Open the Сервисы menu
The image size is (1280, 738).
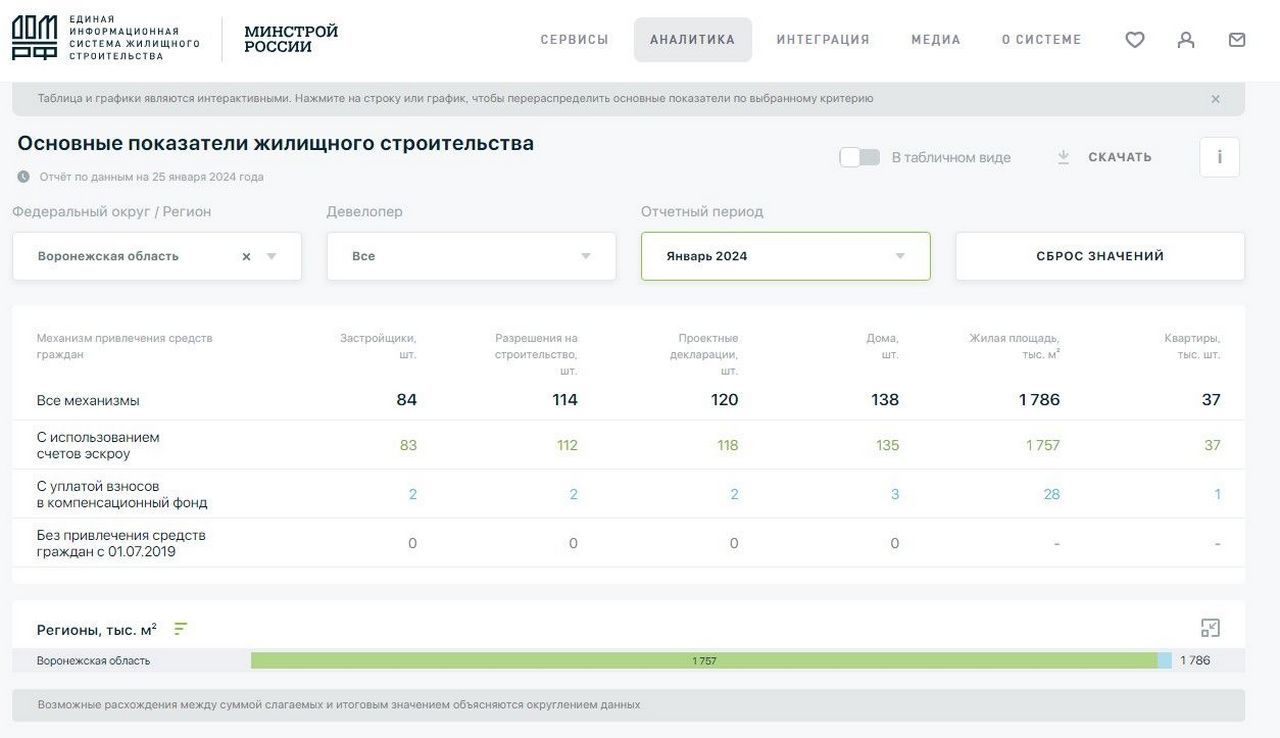point(575,40)
